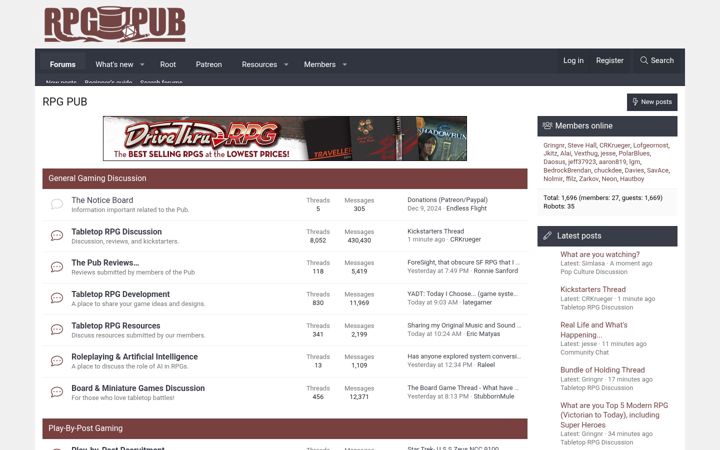The image size is (720, 450).
Task: Open Pop Culture Discussion forum link
Action: (x=594, y=272)
